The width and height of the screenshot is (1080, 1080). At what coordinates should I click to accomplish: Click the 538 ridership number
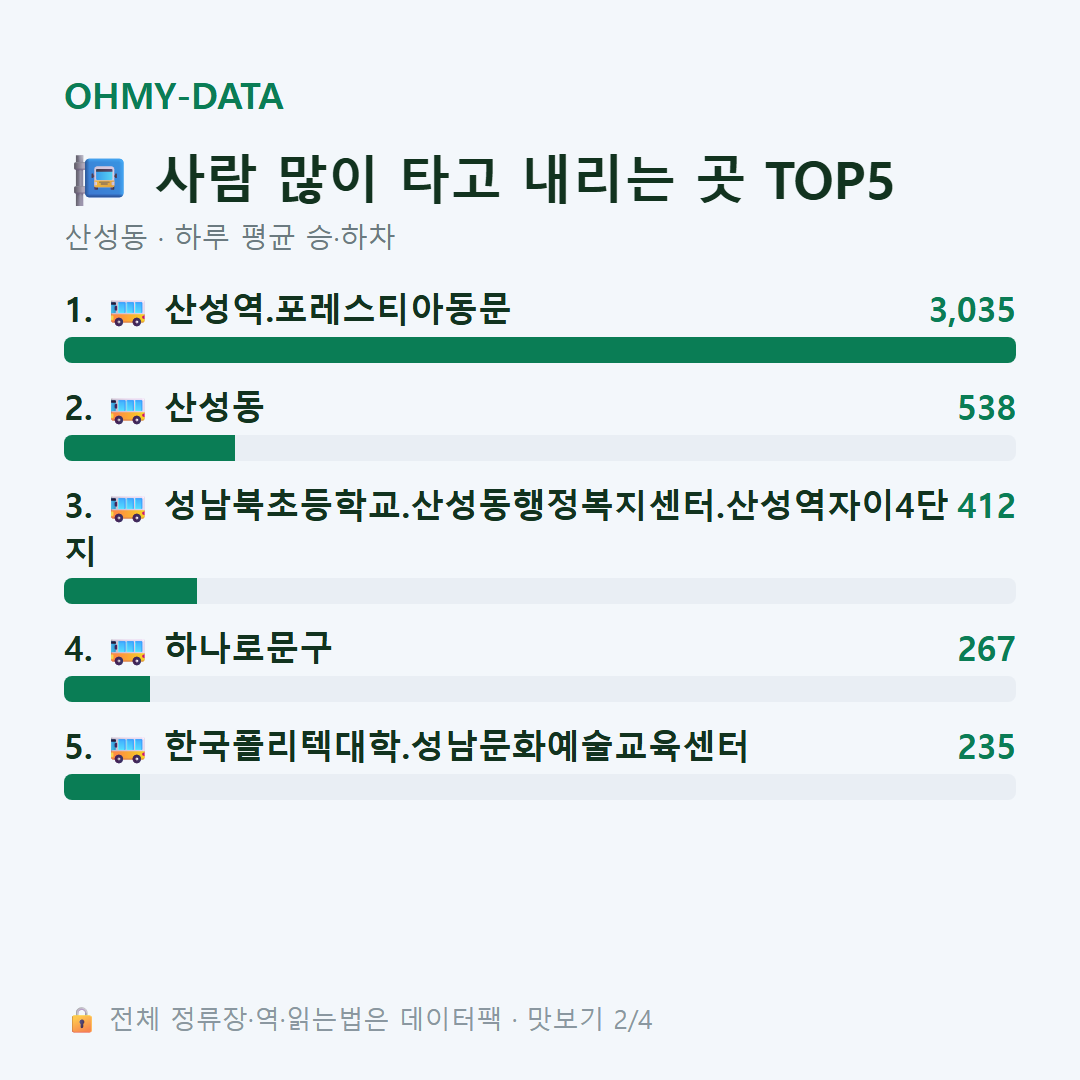point(986,408)
